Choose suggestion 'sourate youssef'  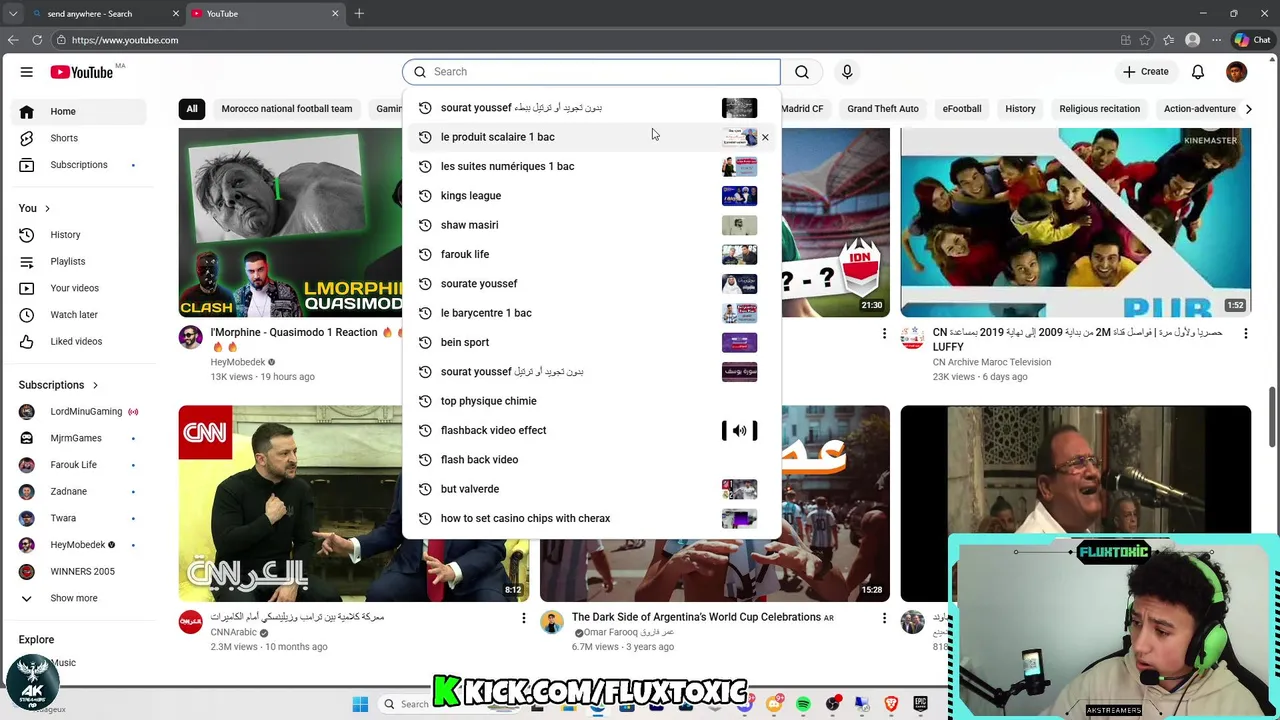590,284
